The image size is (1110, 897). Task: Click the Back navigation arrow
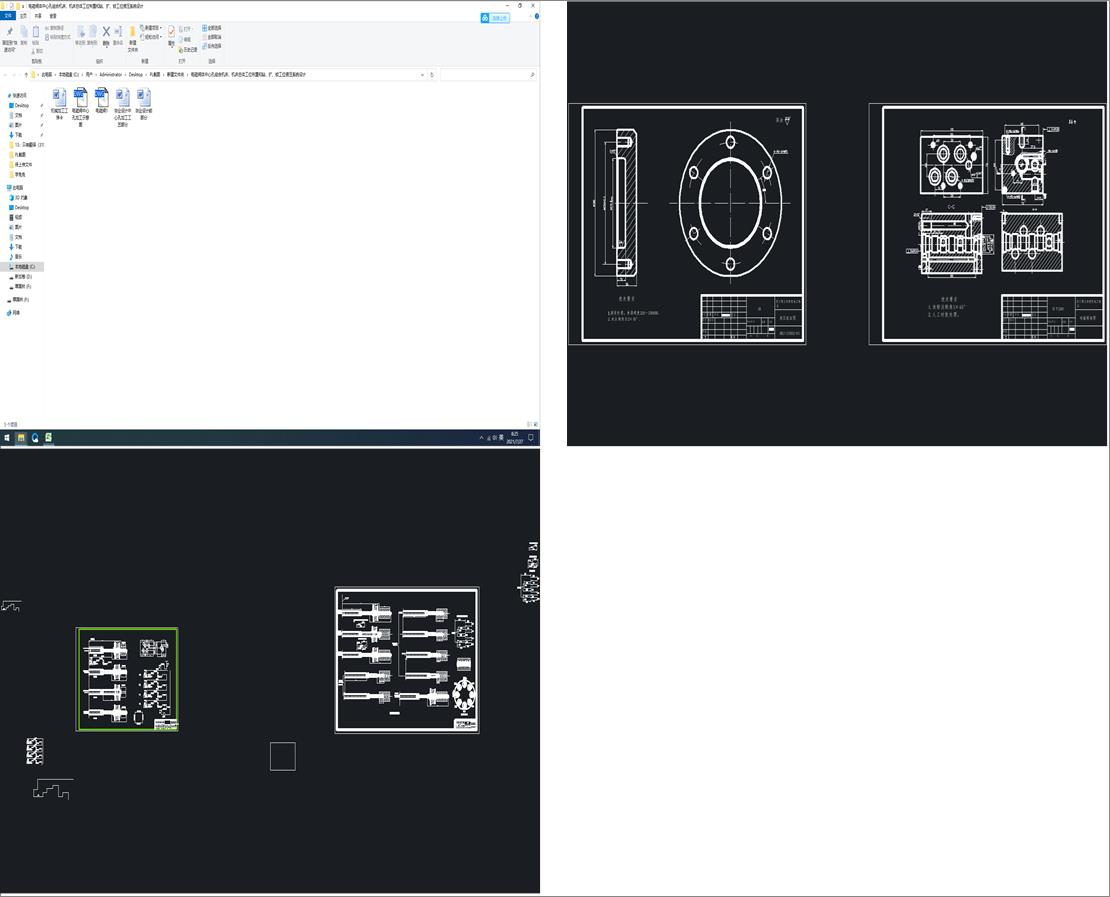pos(6,74)
